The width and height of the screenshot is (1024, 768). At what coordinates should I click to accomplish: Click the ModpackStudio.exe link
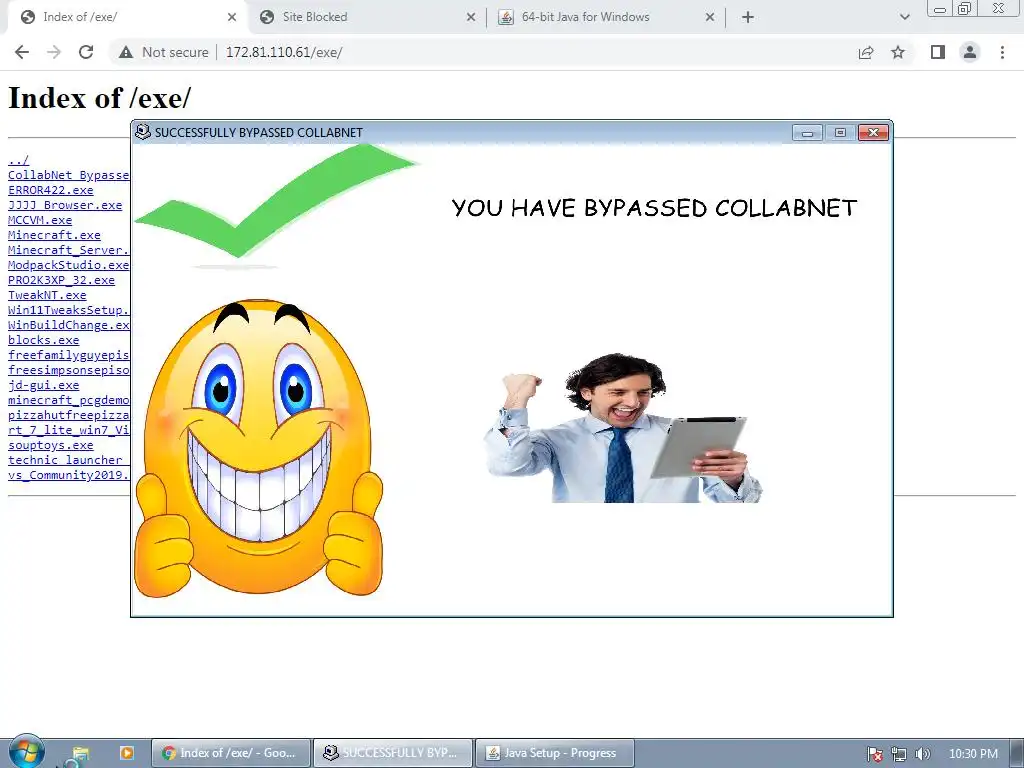tap(69, 265)
